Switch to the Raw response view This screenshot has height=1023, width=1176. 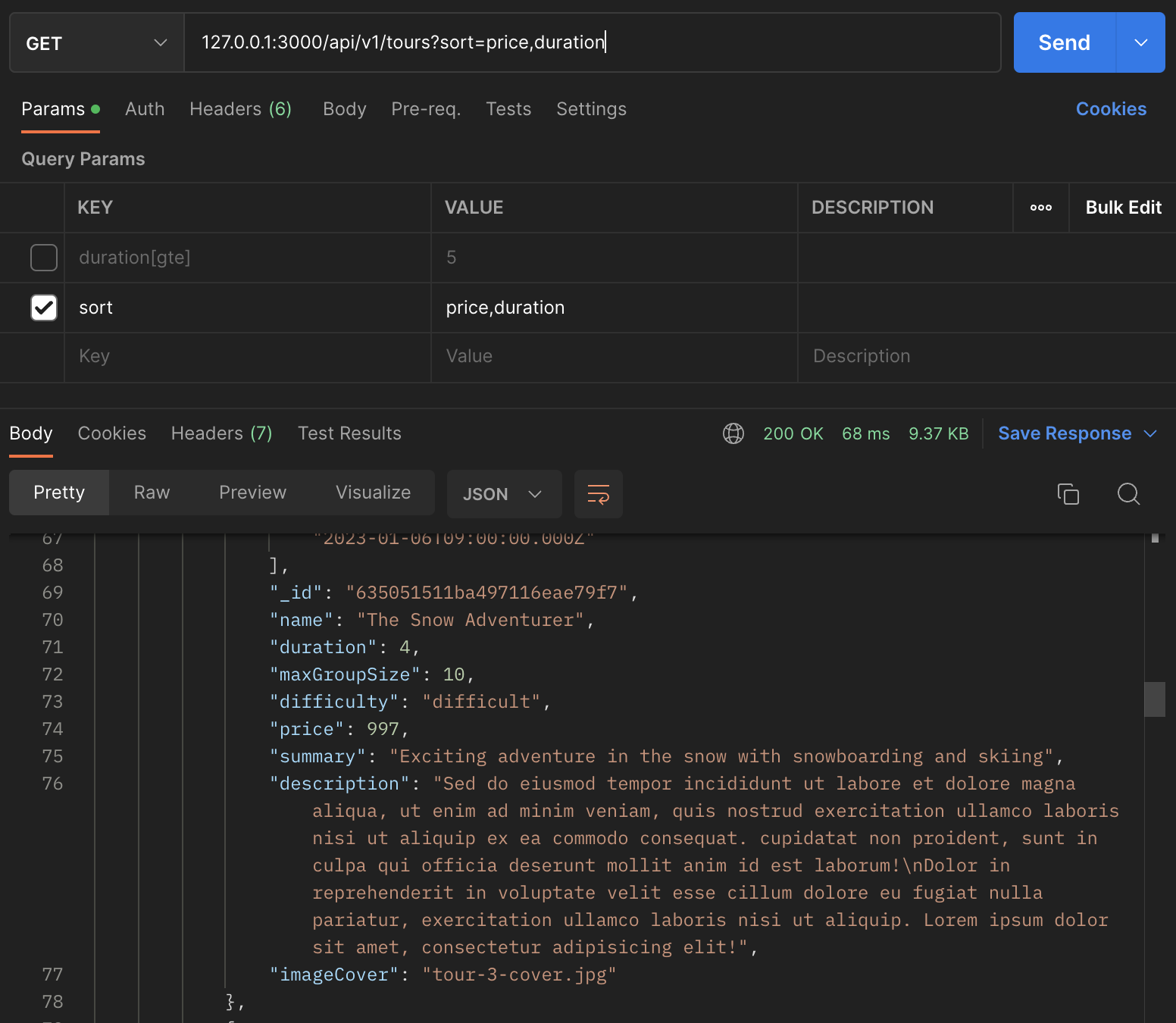pos(152,493)
